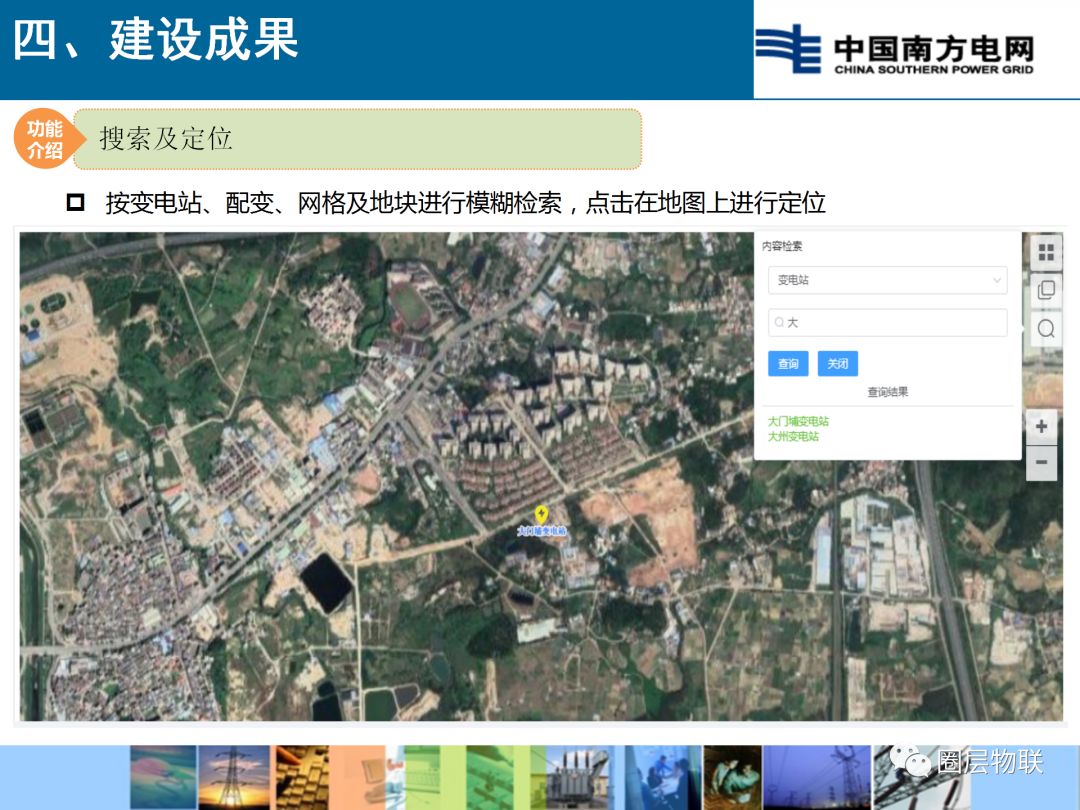Click the 查询 button
Screen dimensions: 1080x810
(788, 364)
